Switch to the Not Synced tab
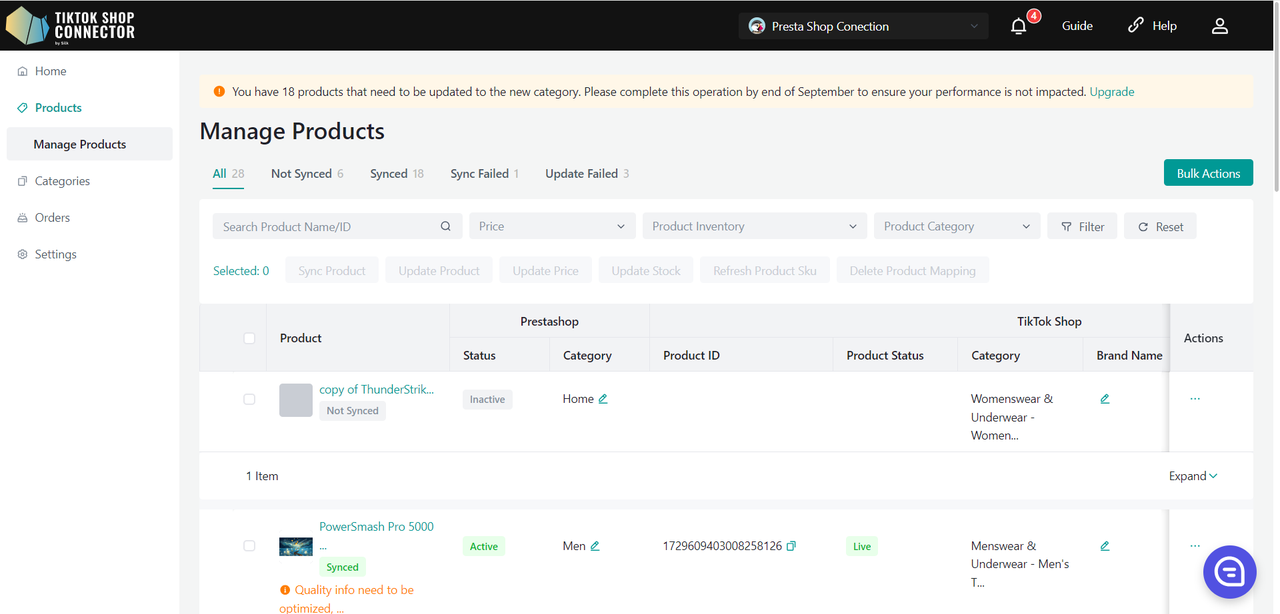The height and width of the screenshot is (614, 1280). pyautogui.click(x=307, y=173)
